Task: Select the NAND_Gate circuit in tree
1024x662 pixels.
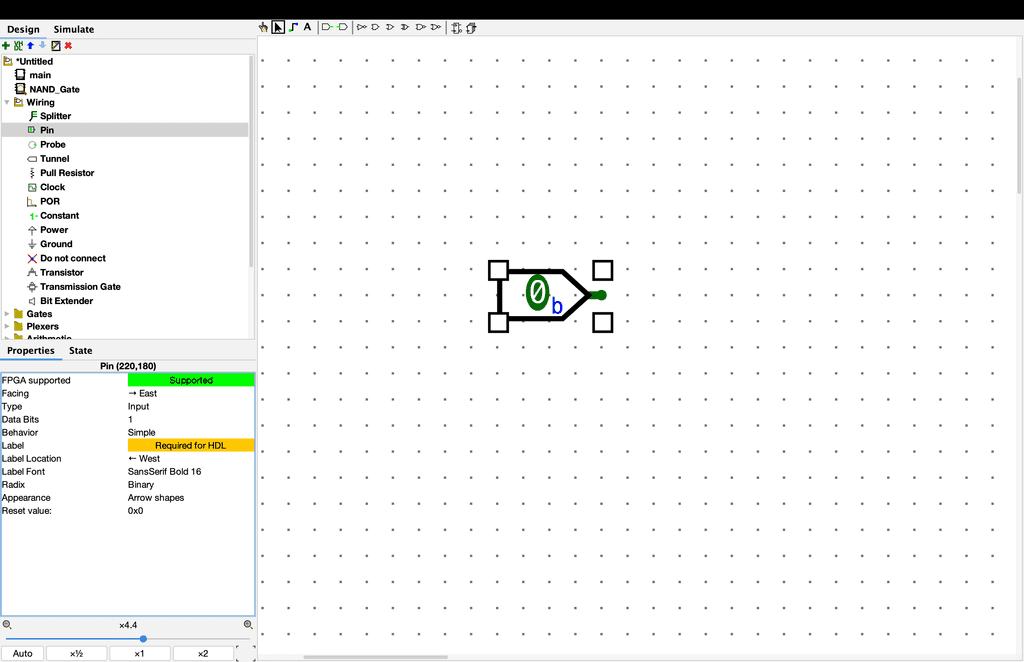Action: (x=54, y=89)
